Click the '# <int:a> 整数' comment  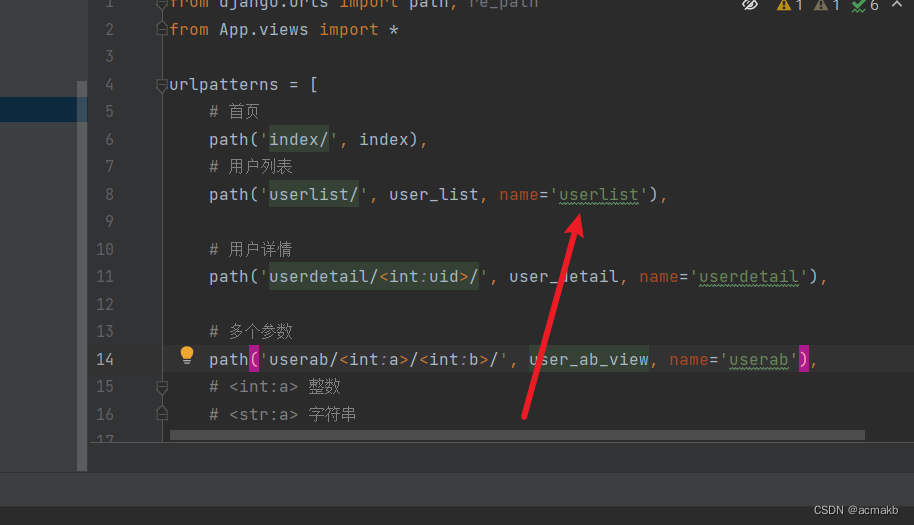pos(275,387)
